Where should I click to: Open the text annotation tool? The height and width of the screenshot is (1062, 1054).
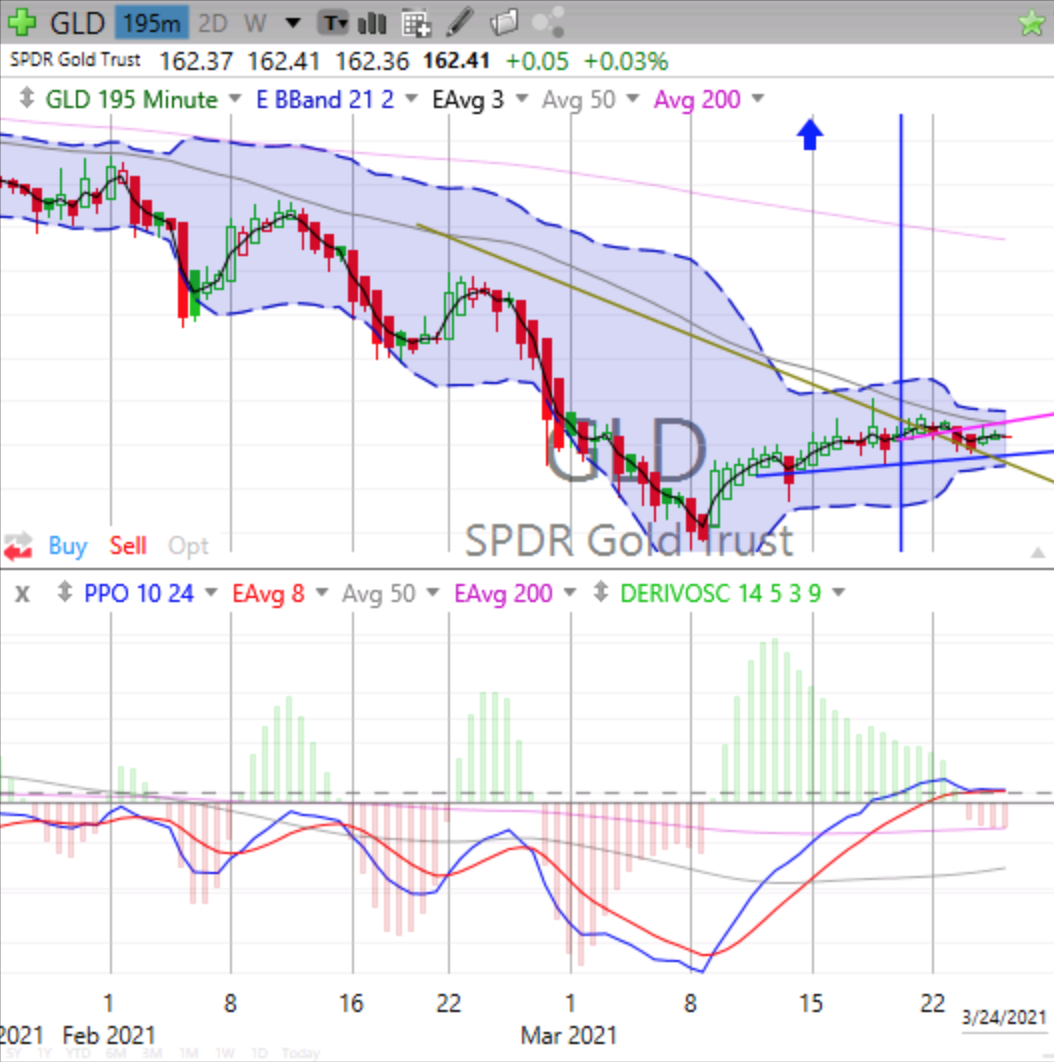click(x=333, y=22)
